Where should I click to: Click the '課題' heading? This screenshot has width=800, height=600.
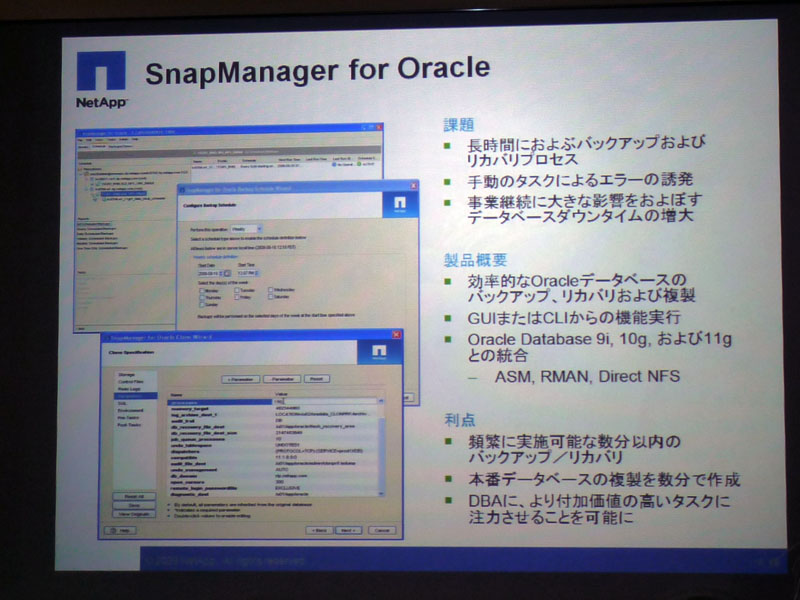coord(459,124)
